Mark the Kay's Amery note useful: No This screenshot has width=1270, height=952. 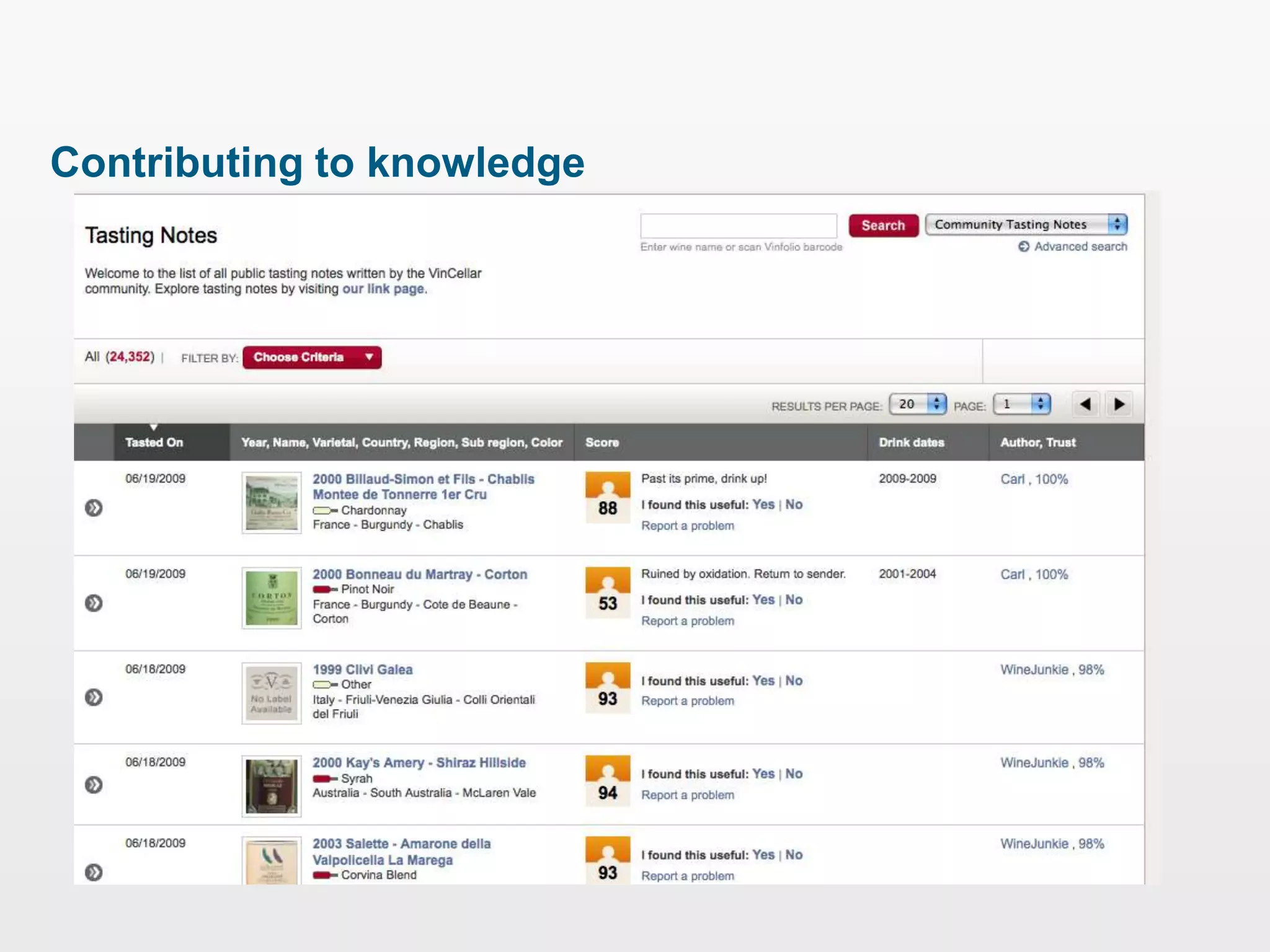[794, 773]
